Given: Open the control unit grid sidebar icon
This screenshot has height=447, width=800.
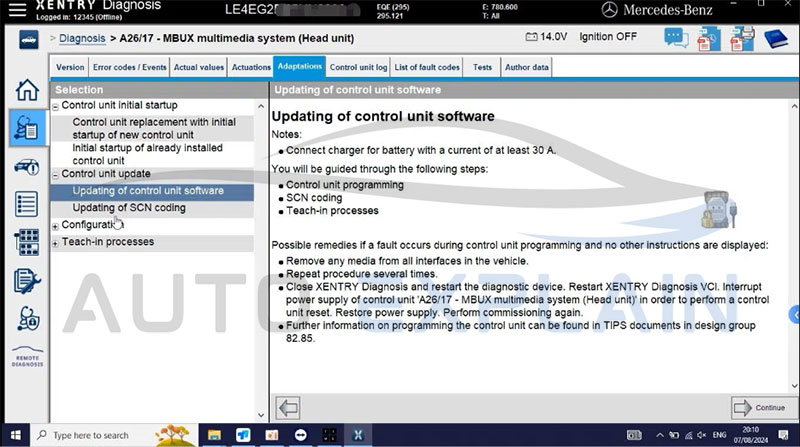Looking at the screenshot, I should click(27, 242).
